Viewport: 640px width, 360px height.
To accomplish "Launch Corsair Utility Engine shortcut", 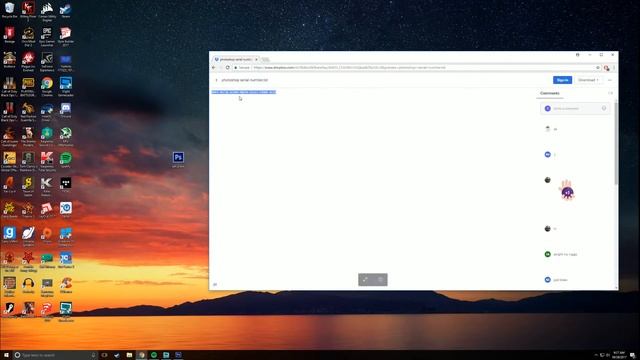I will (x=47, y=11).
